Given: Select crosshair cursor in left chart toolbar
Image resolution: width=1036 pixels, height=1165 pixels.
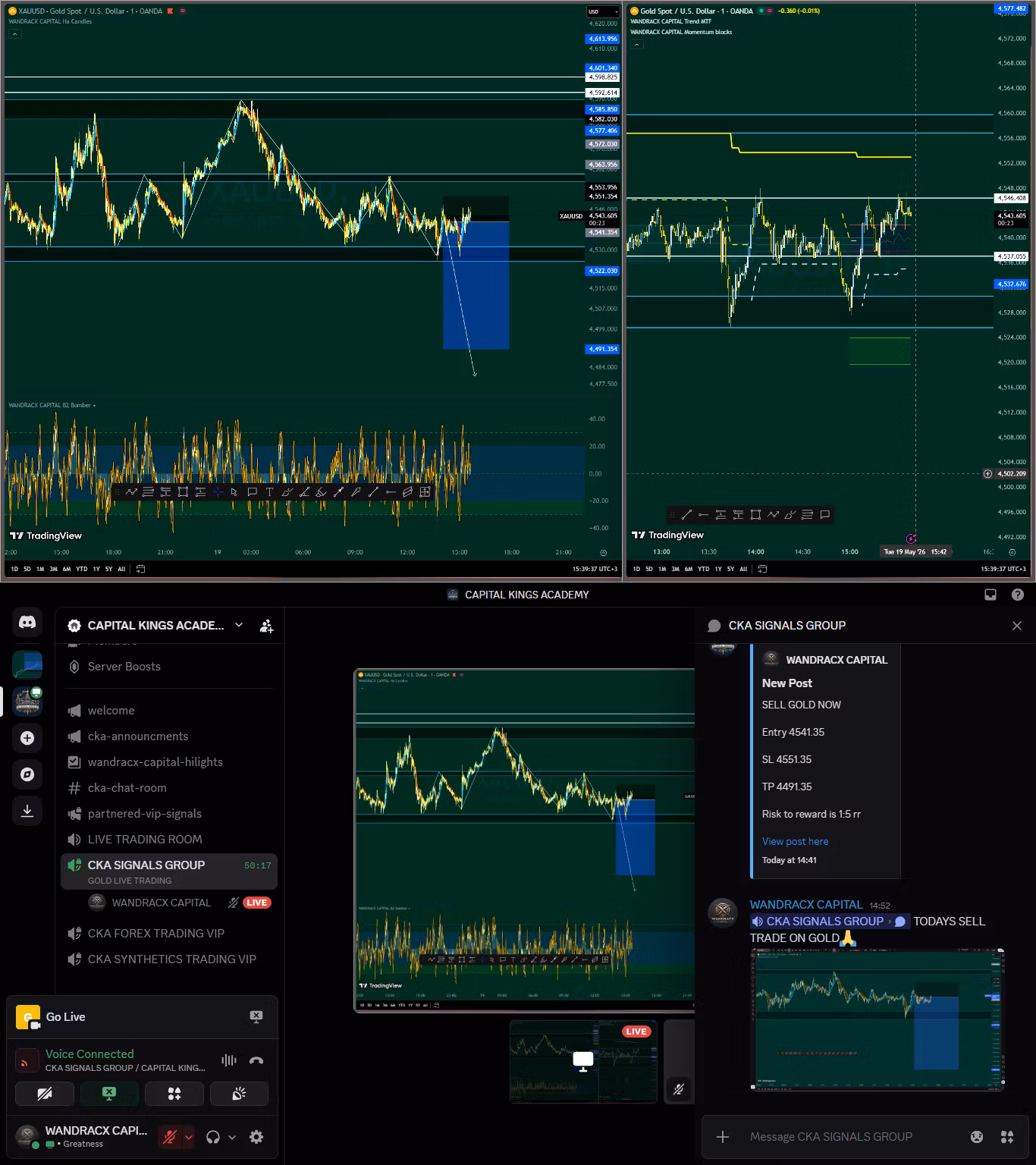Looking at the screenshot, I should [x=218, y=492].
